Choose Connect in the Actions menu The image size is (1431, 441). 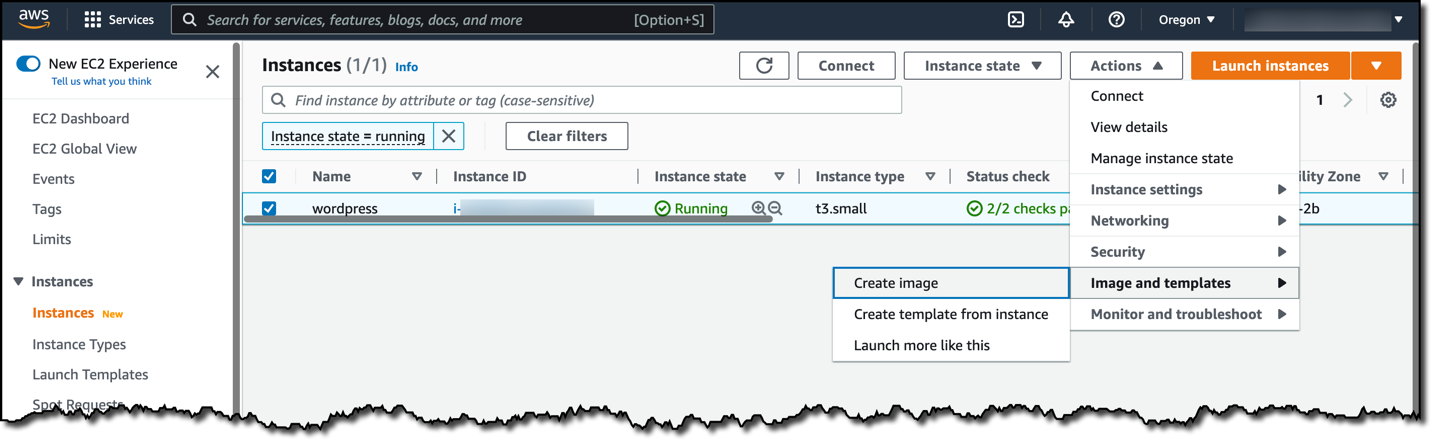pos(1184,96)
